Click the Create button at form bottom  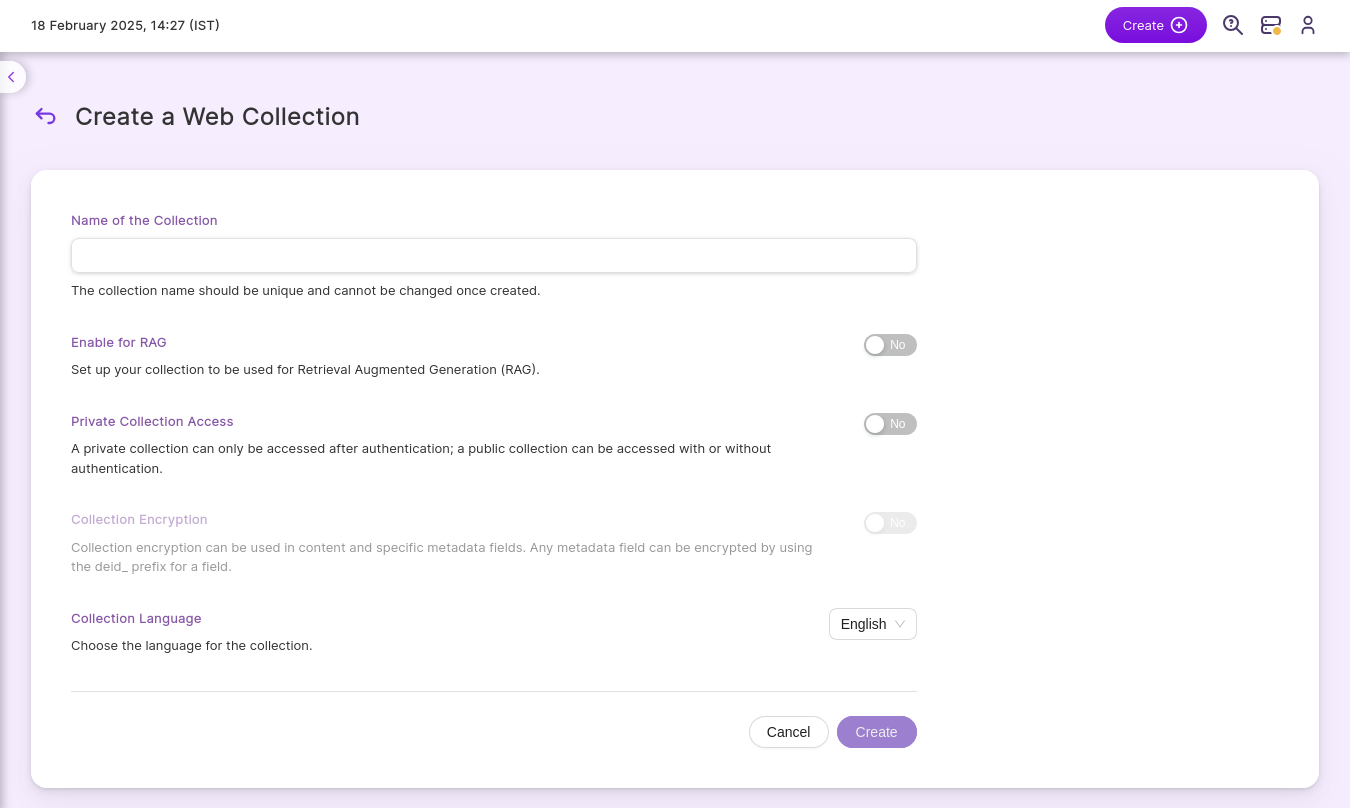point(876,732)
